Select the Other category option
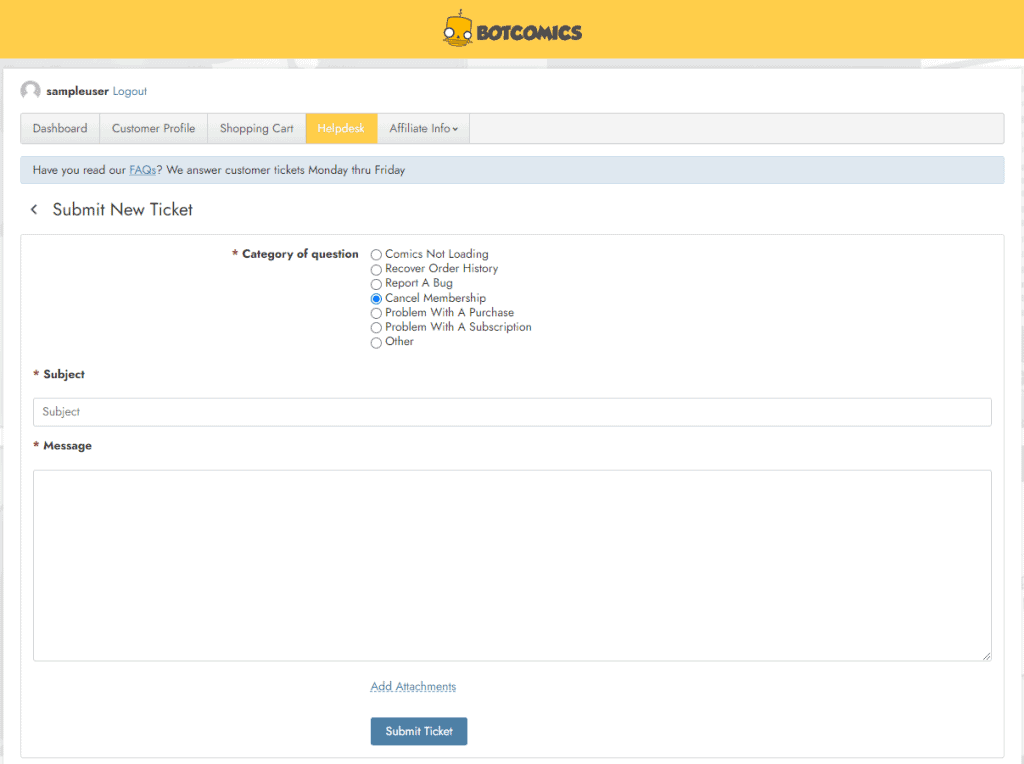1024x764 pixels. pyautogui.click(x=376, y=343)
